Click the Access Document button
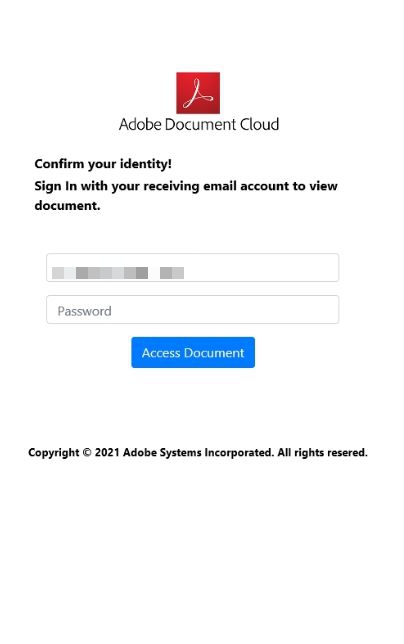The image size is (404, 644). coord(193,352)
